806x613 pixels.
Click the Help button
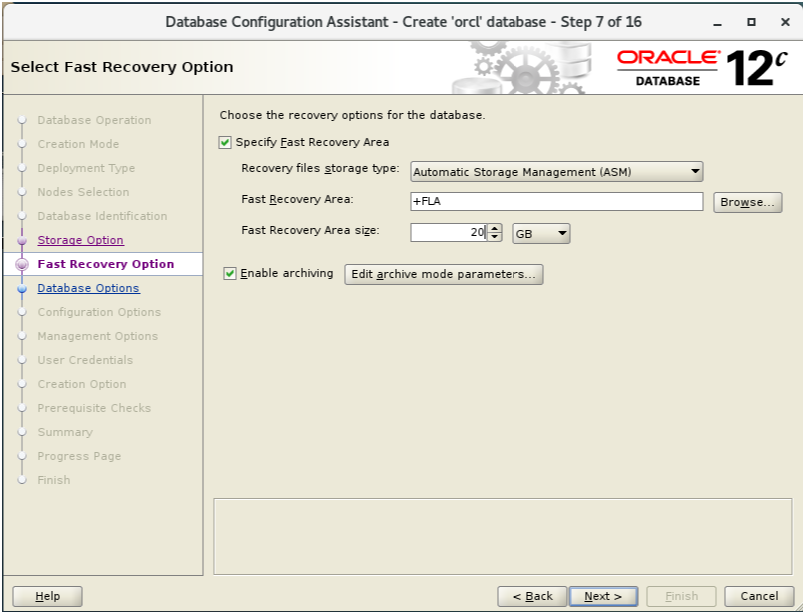click(47, 596)
